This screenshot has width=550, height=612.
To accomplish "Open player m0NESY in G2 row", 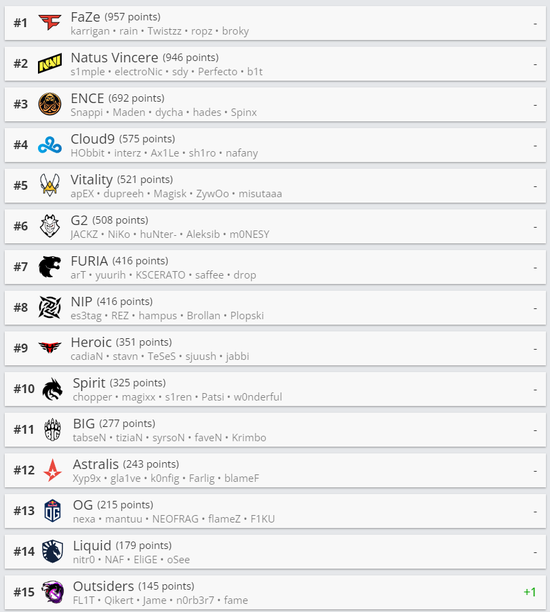I will pyautogui.click(x=249, y=235).
